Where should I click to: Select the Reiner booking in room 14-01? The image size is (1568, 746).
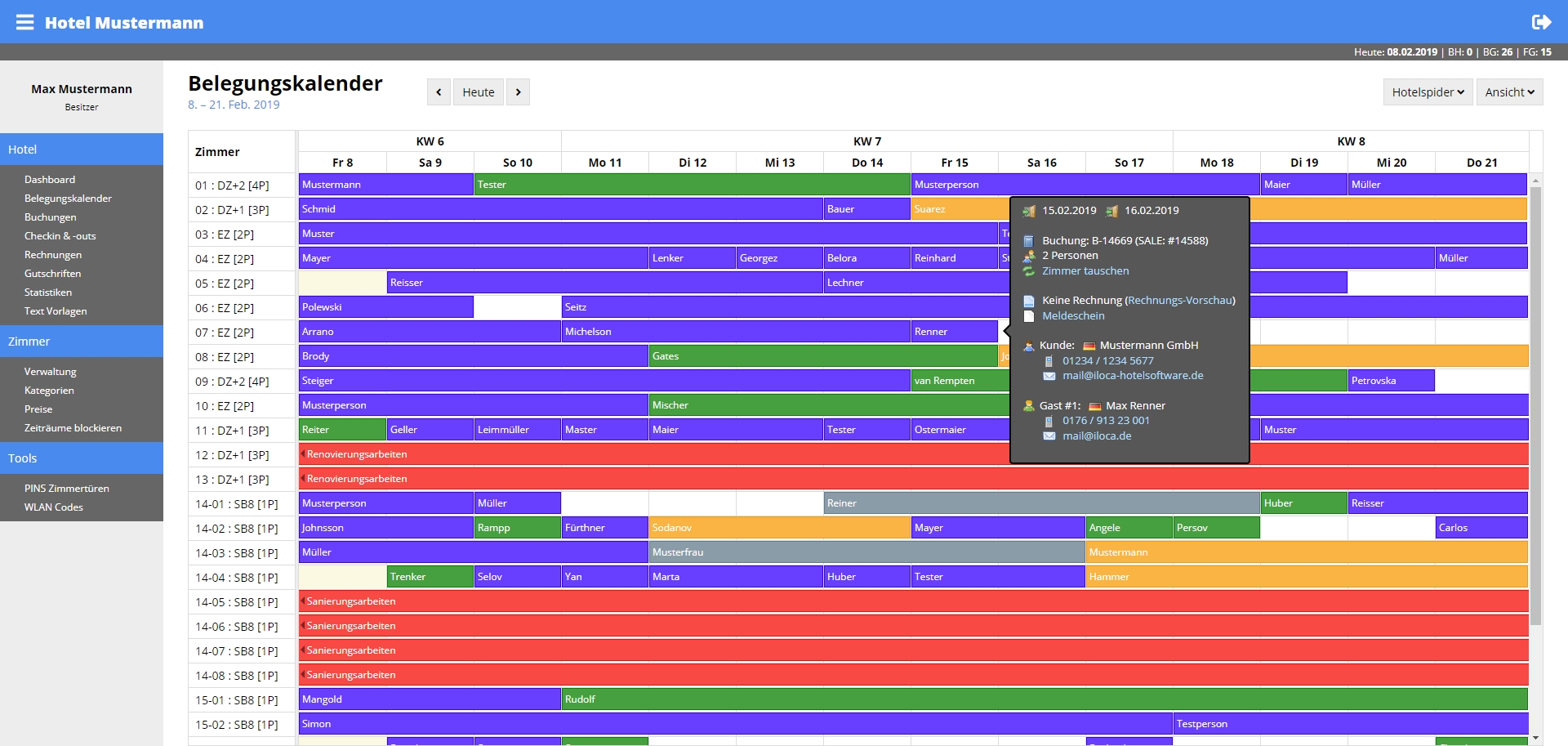click(x=1042, y=503)
